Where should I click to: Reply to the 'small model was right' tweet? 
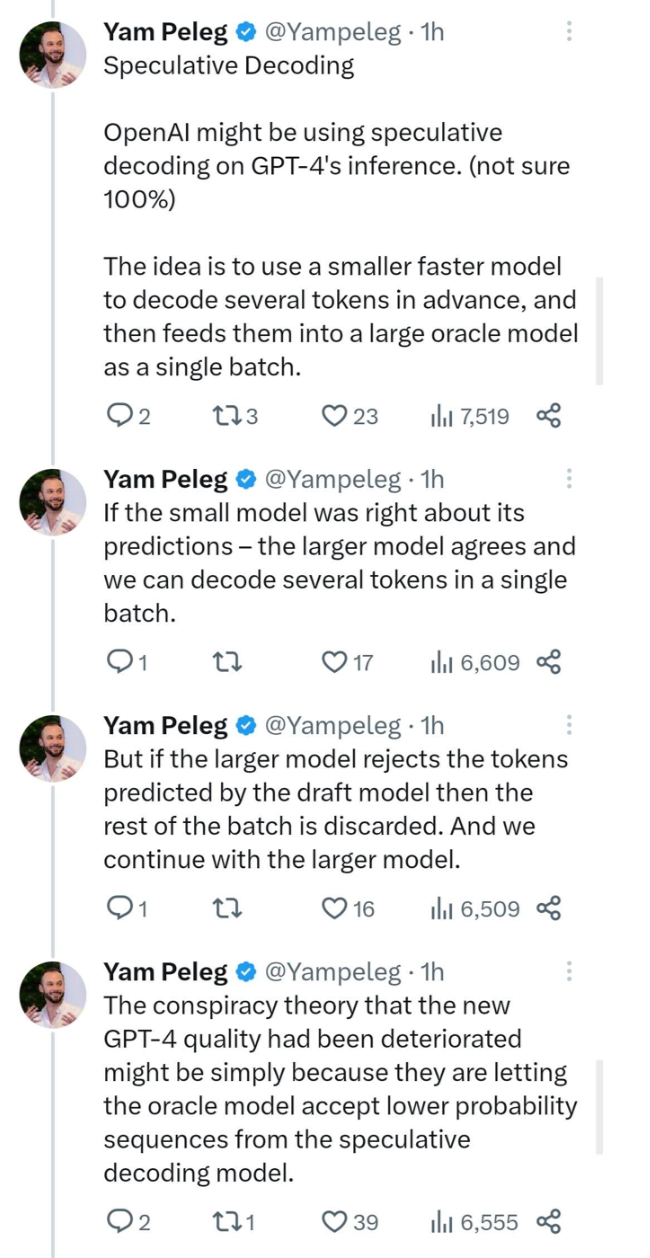tap(127, 662)
